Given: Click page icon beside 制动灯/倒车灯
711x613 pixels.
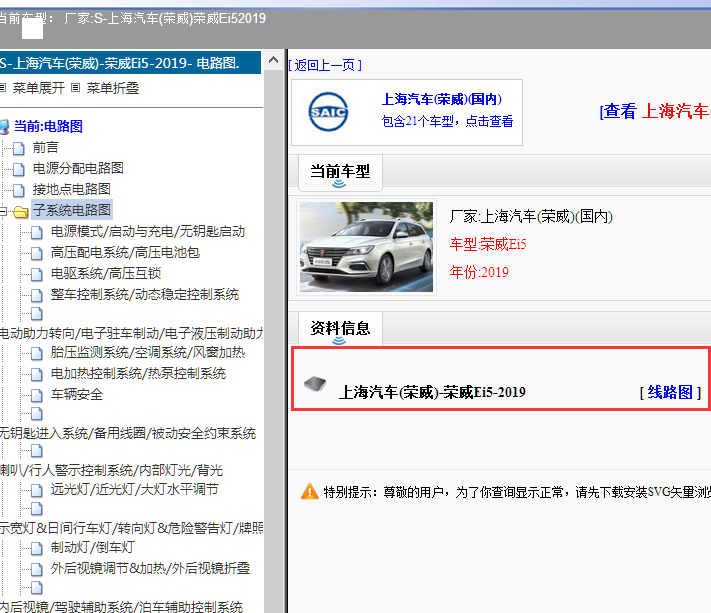Looking at the screenshot, I should click(37, 548).
